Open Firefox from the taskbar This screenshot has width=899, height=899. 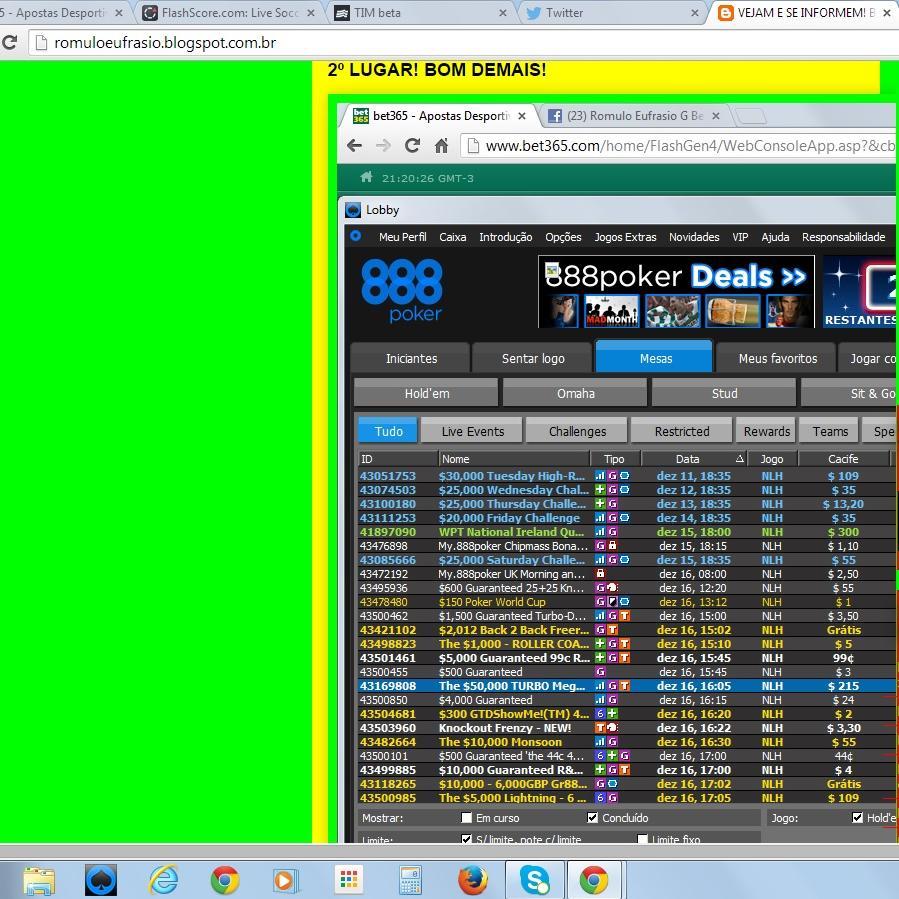(472, 880)
